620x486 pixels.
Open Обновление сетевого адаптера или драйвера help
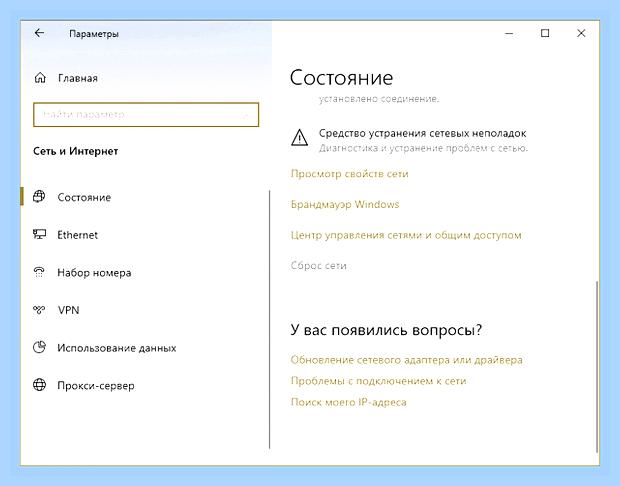pyautogui.click(x=406, y=360)
